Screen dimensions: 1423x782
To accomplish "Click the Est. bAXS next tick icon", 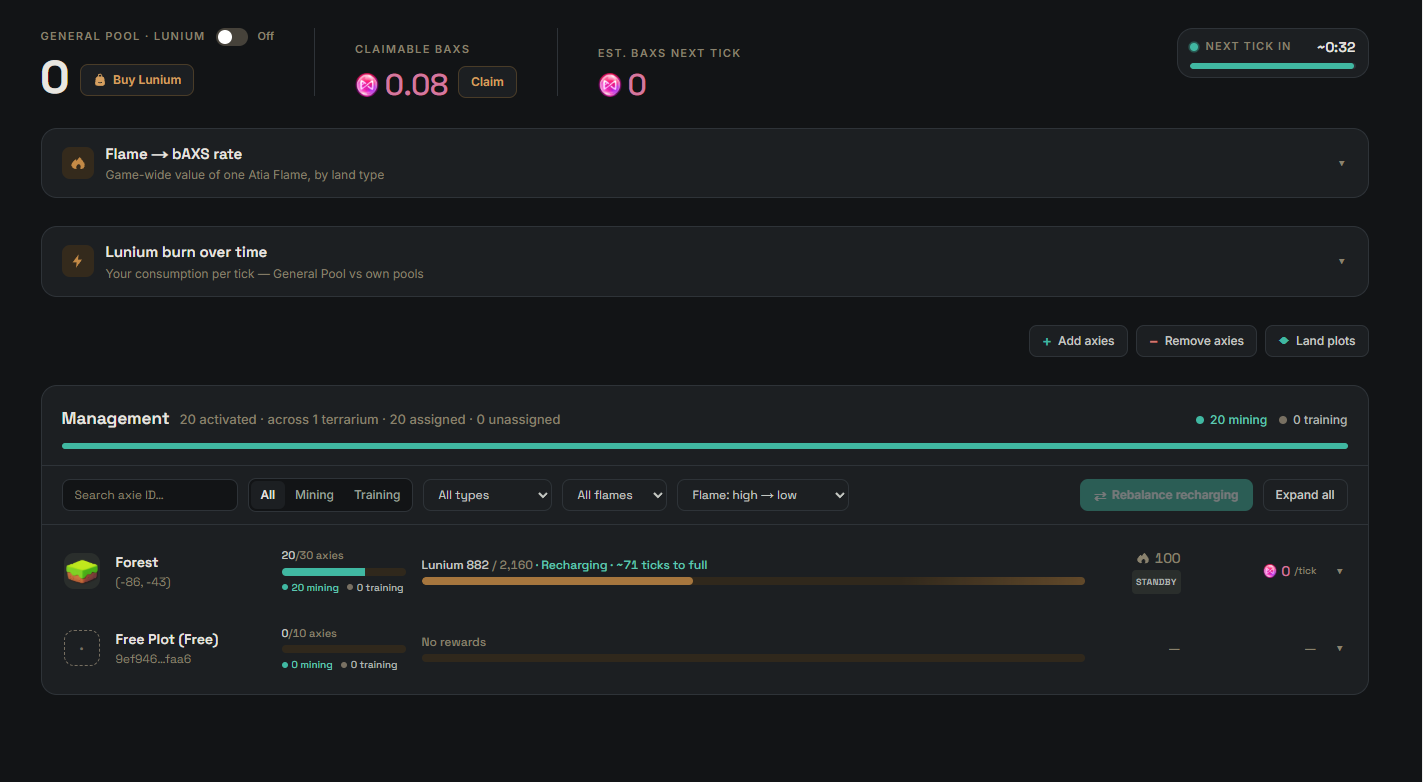I will (x=610, y=85).
